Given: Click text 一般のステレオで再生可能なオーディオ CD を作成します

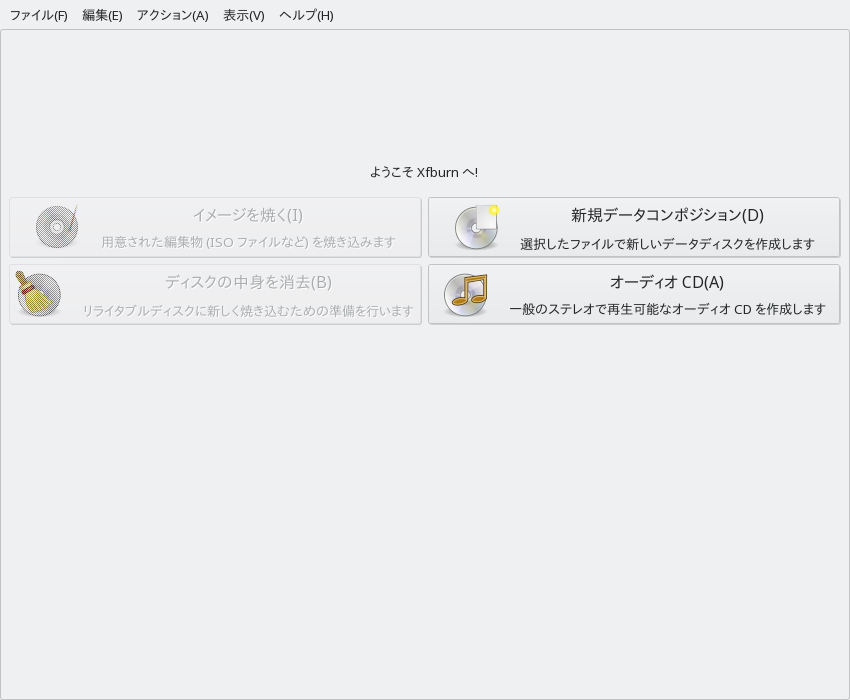Looking at the screenshot, I should [667, 309].
